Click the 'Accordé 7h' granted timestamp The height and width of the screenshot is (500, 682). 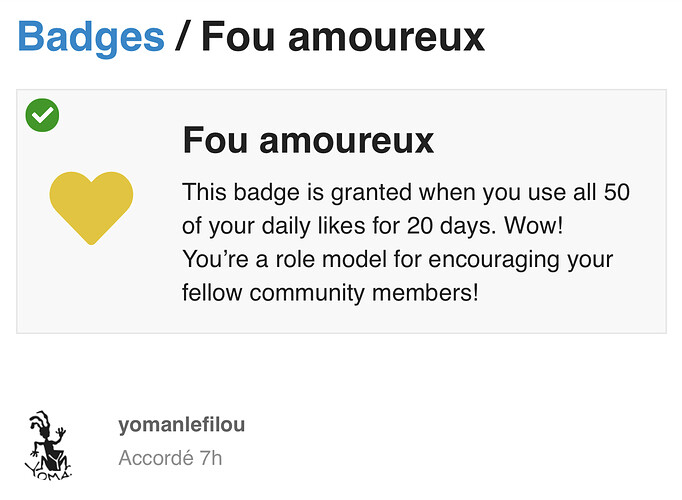[170, 458]
